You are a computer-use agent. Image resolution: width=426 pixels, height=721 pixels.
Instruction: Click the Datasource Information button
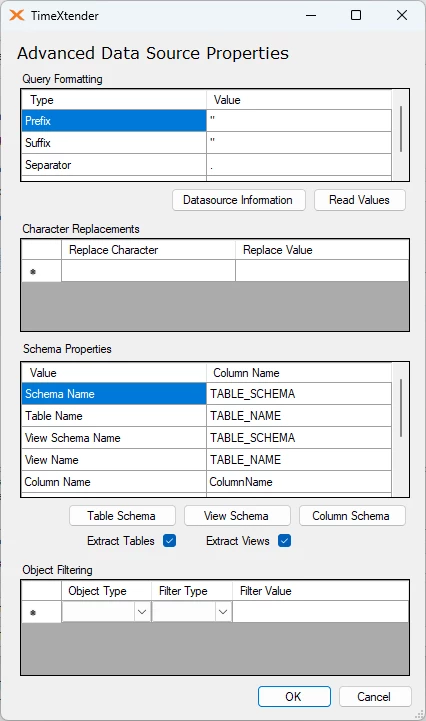(239, 200)
